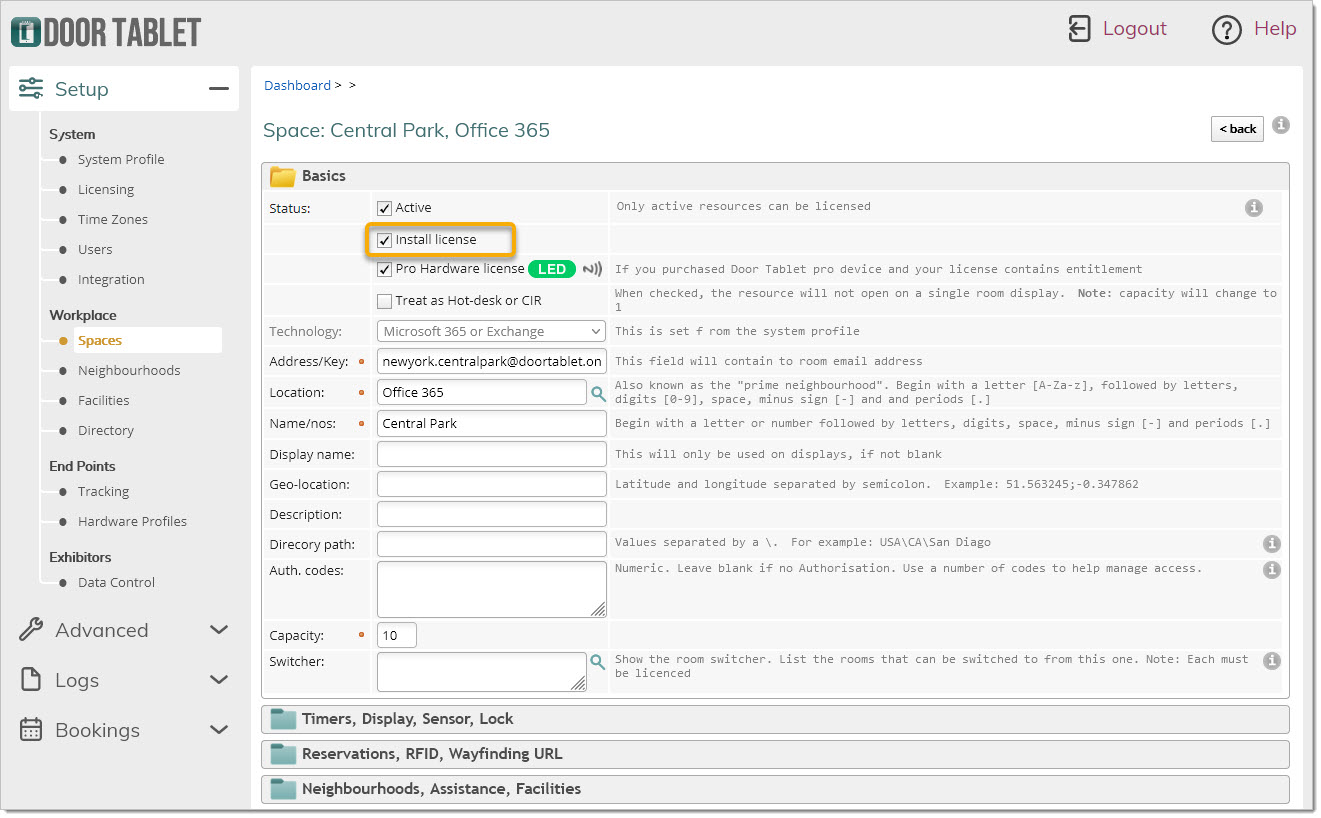Select Spaces in Workplace menu
Screen dimensions: 1321x818
tap(100, 341)
